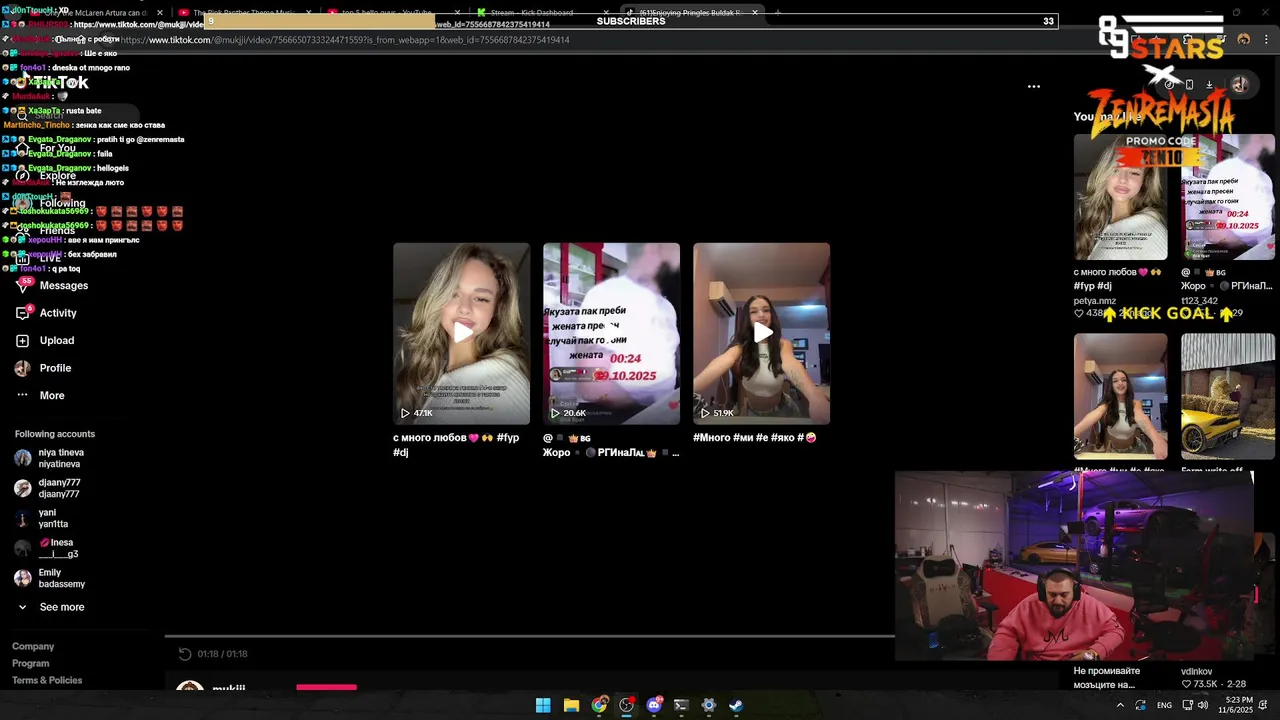Open the 'Жоро РГИнаЛ' caption under middle video
Image resolution: width=1280 pixels, height=720 pixels.
point(611,445)
